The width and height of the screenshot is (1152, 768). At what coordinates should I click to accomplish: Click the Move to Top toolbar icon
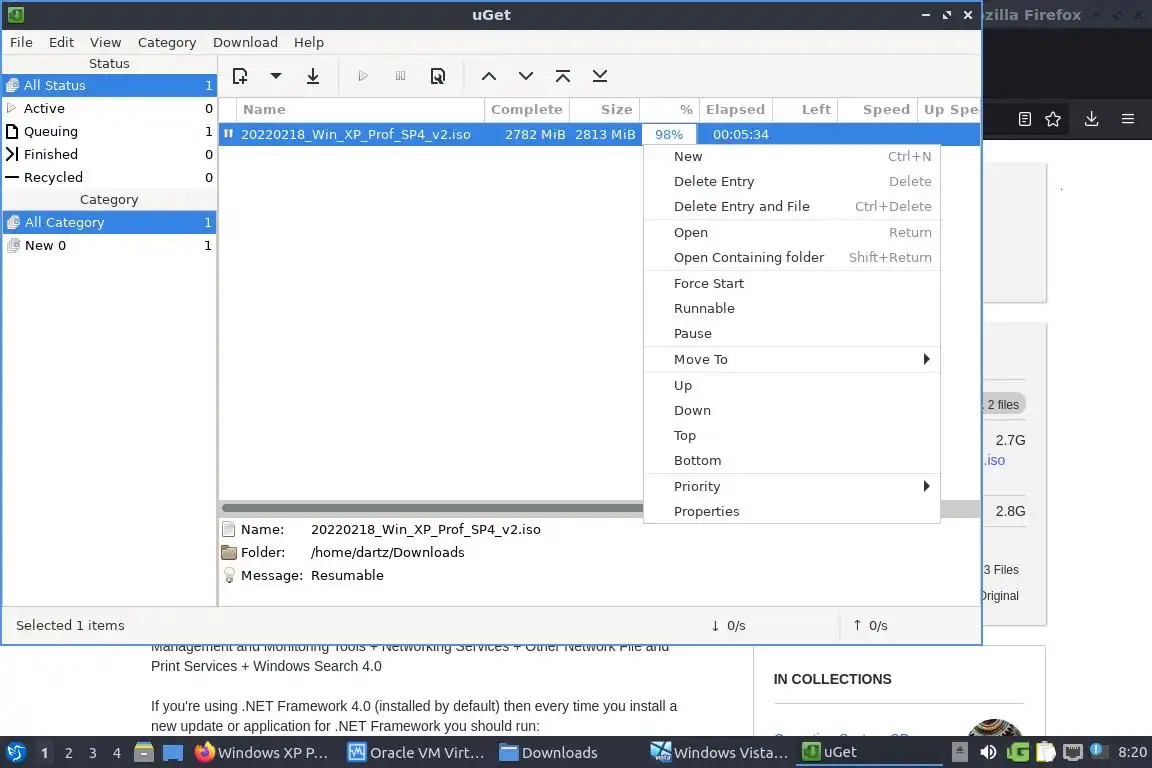tap(563, 76)
